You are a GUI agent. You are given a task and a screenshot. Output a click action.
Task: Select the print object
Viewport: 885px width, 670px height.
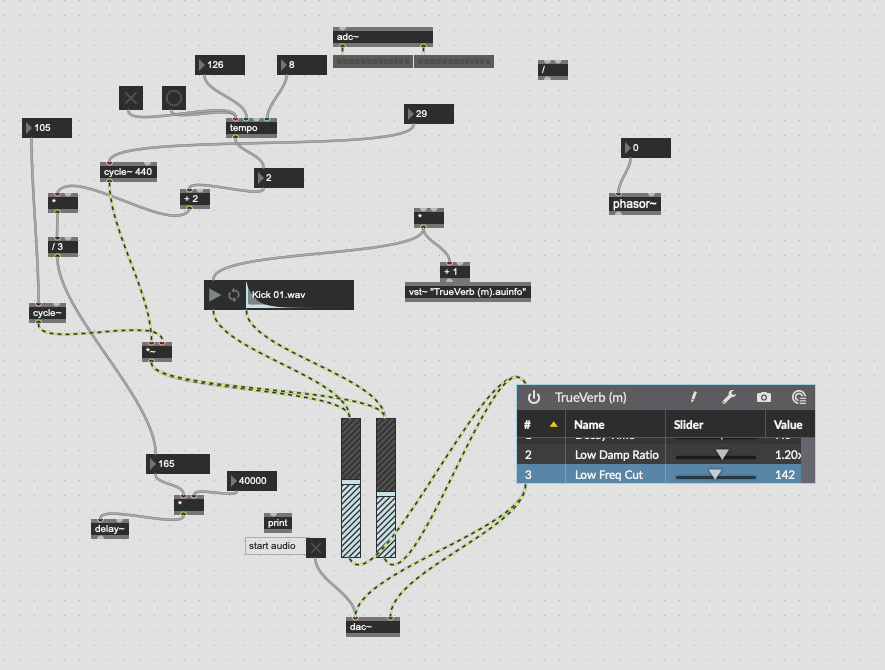pyautogui.click(x=278, y=523)
